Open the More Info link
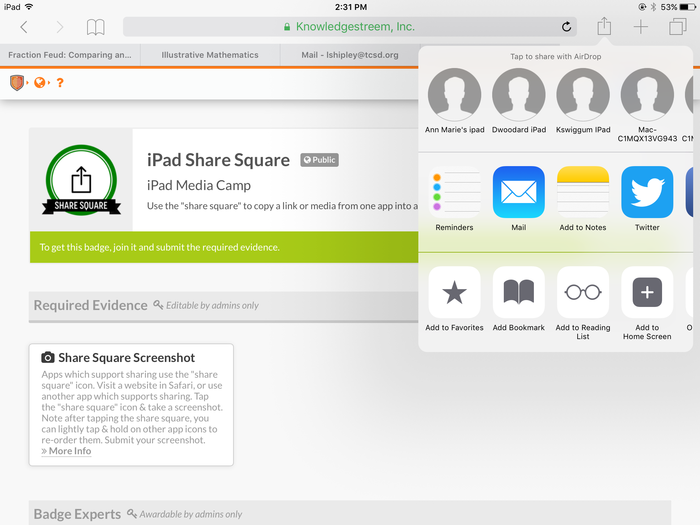The image size is (700, 525). tap(69, 451)
